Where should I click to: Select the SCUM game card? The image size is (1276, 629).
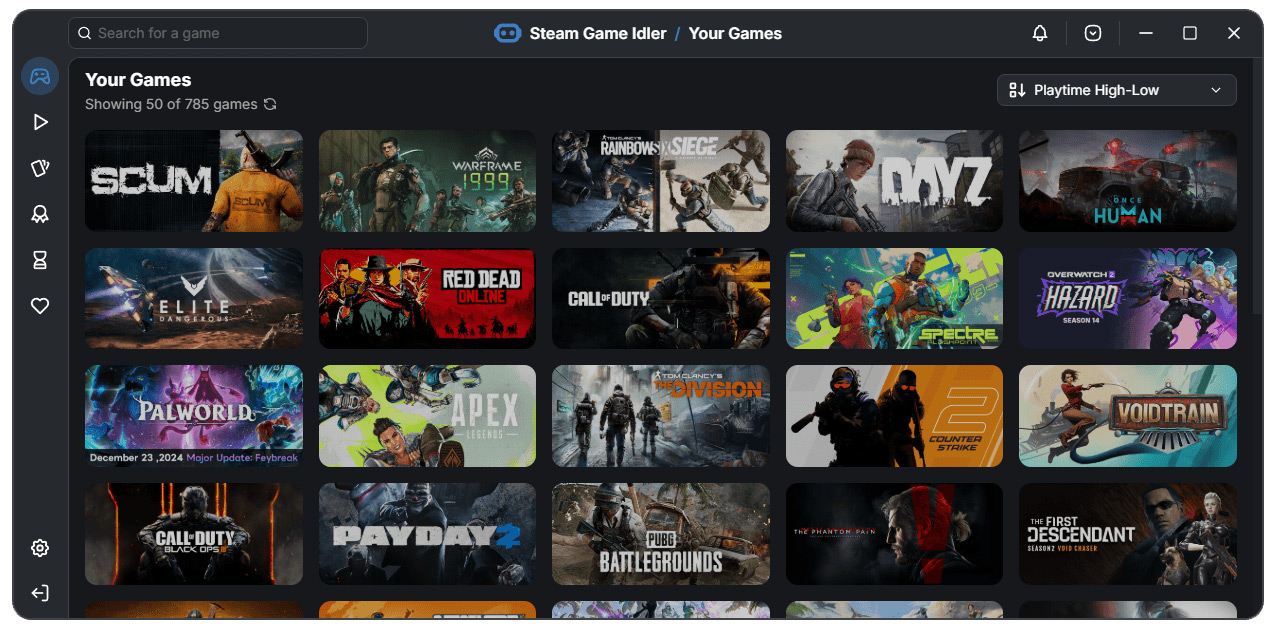194,181
